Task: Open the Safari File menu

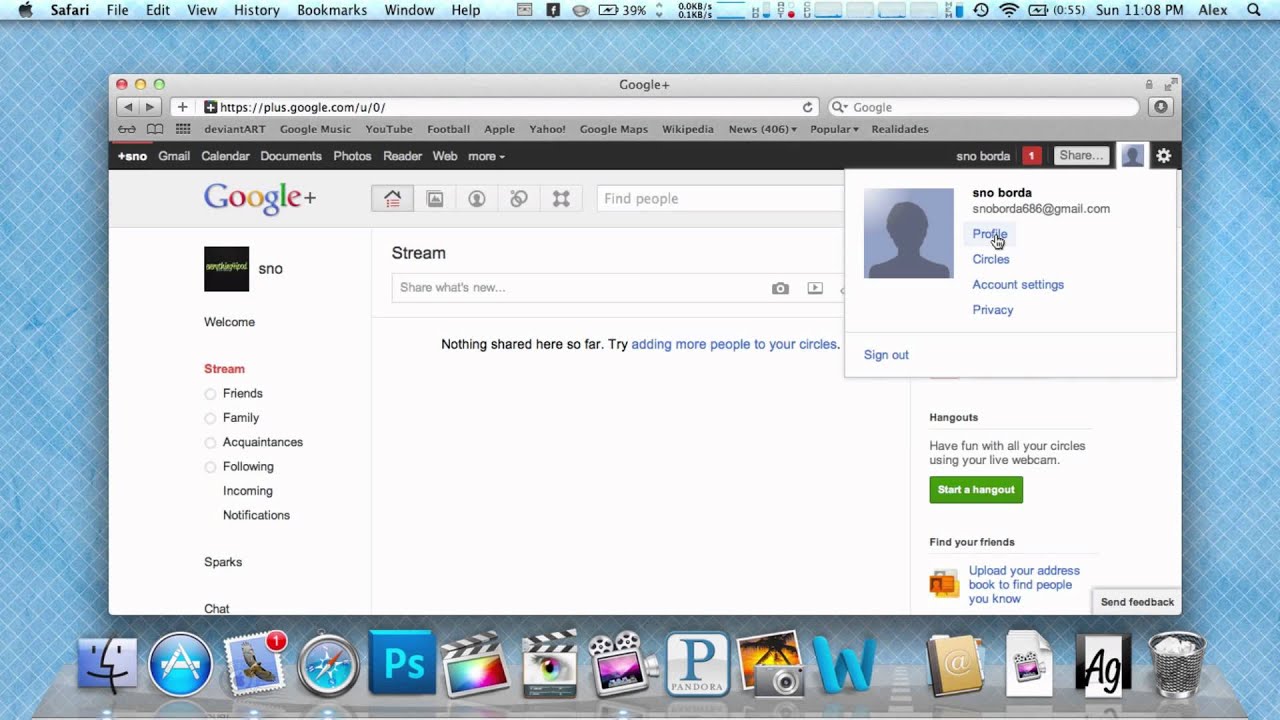Action: click(117, 10)
